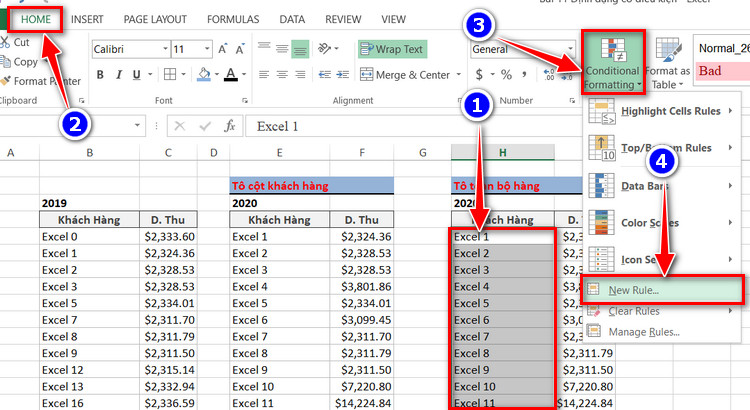This screenshot has height=410, width=750.
Task: Increase font size with the larger A icon
Action: tap(222, 49)
